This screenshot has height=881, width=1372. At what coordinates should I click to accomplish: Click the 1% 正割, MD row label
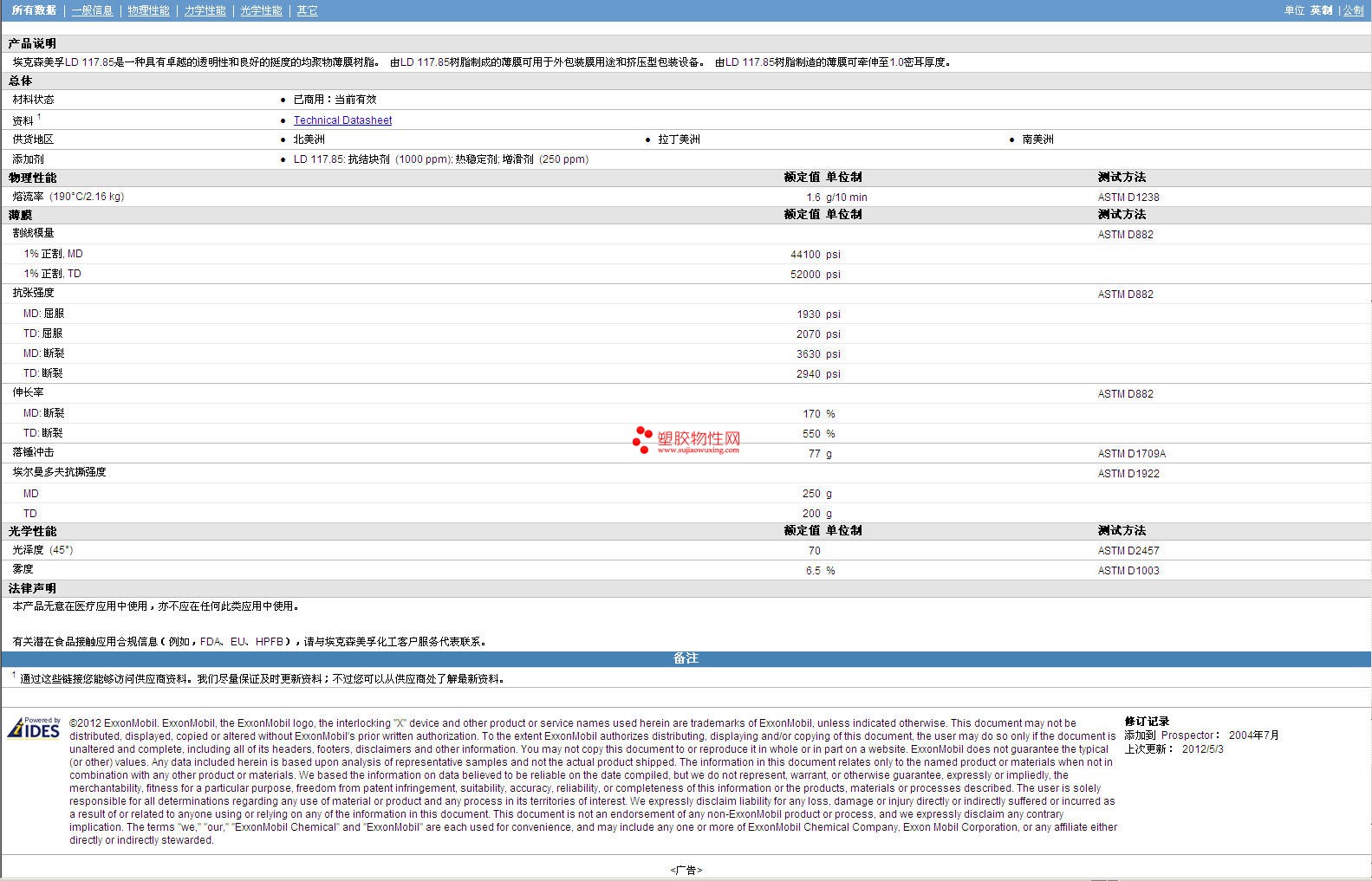(53, 254)
